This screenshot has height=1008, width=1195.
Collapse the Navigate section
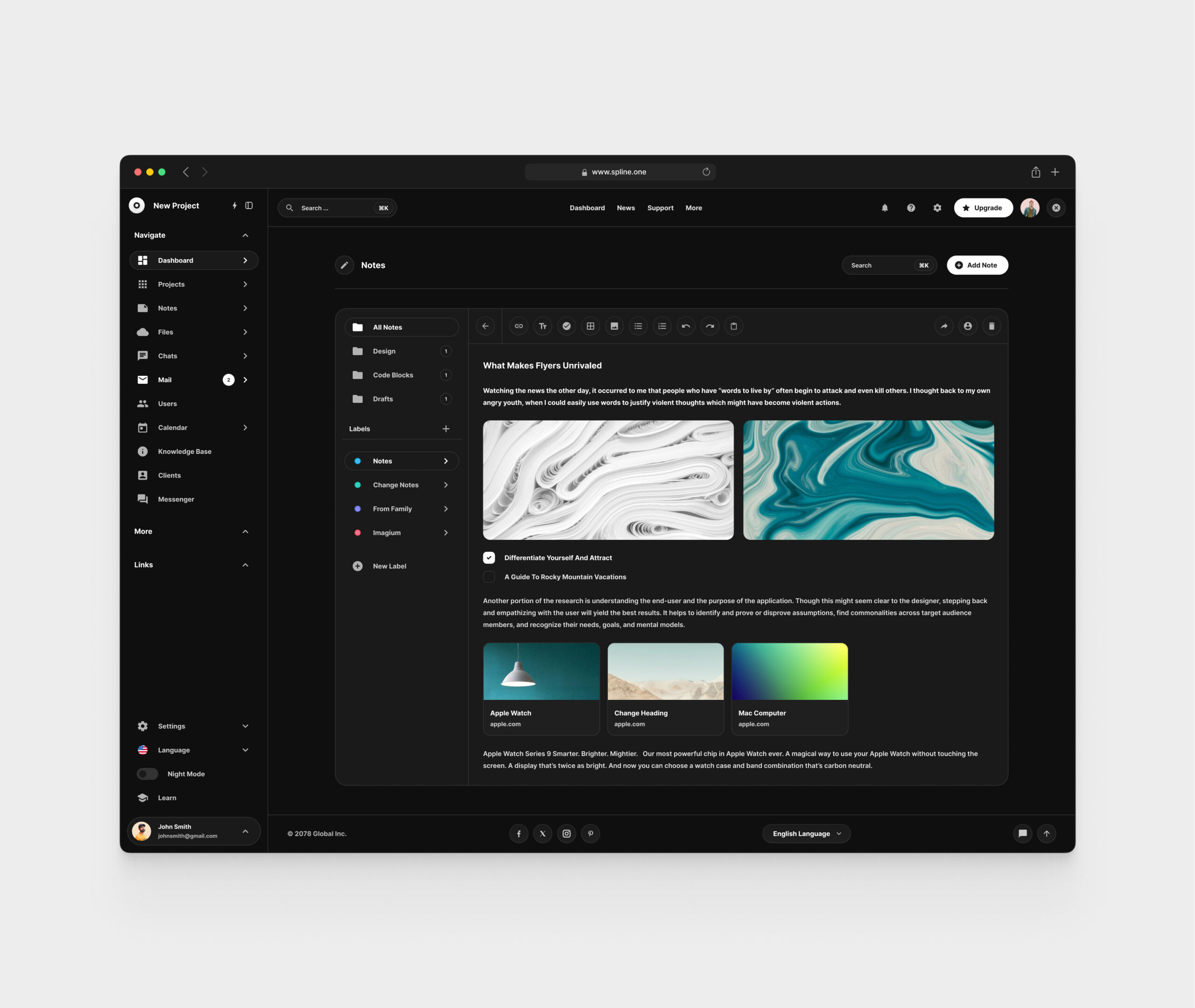pyautogui.click(x=246, y=235)
